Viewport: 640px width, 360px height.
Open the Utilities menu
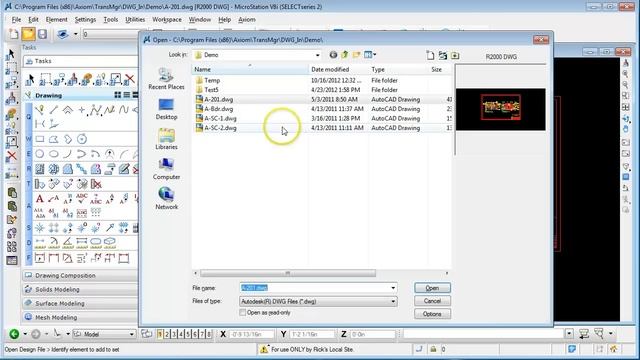[135, 20]
